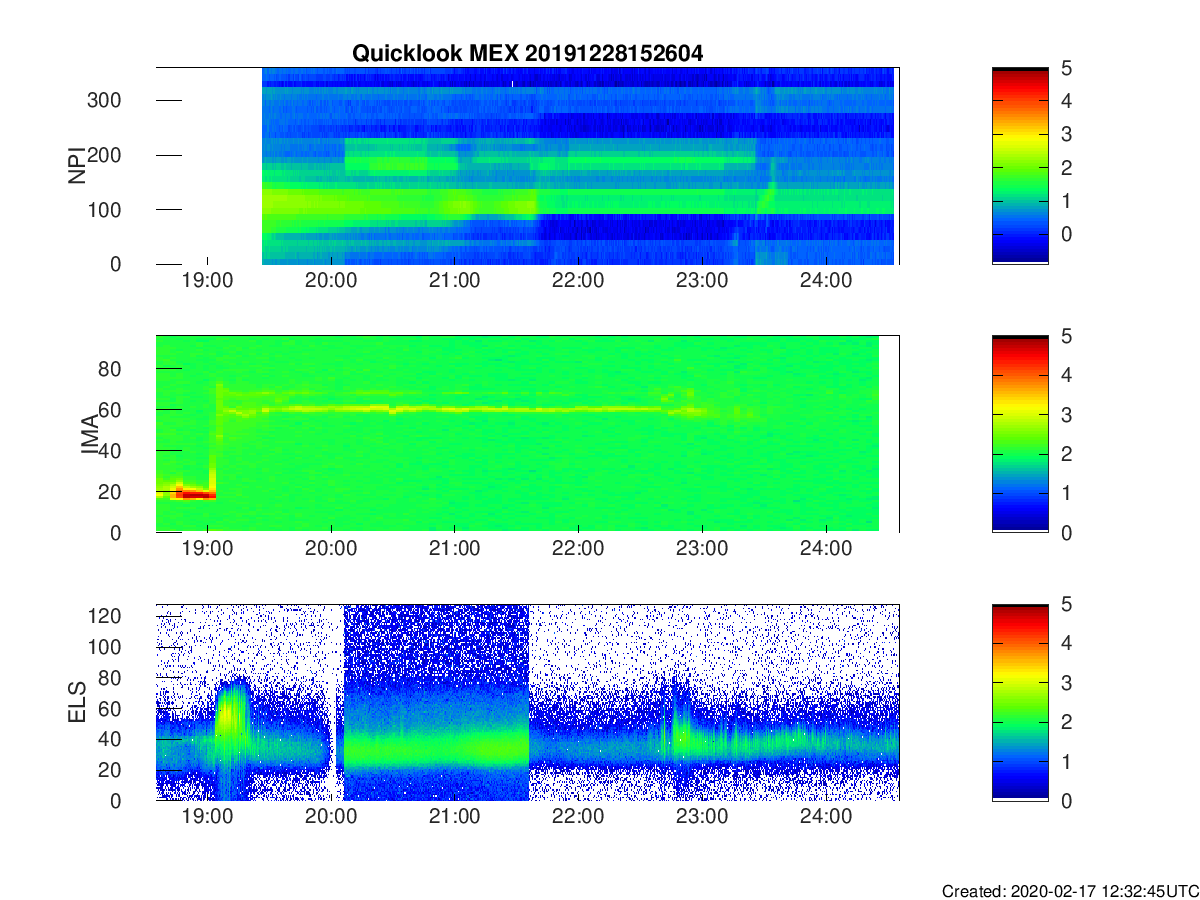
Task: Click "22:00" tick label under IMA panel
Action: click(578, 549)
